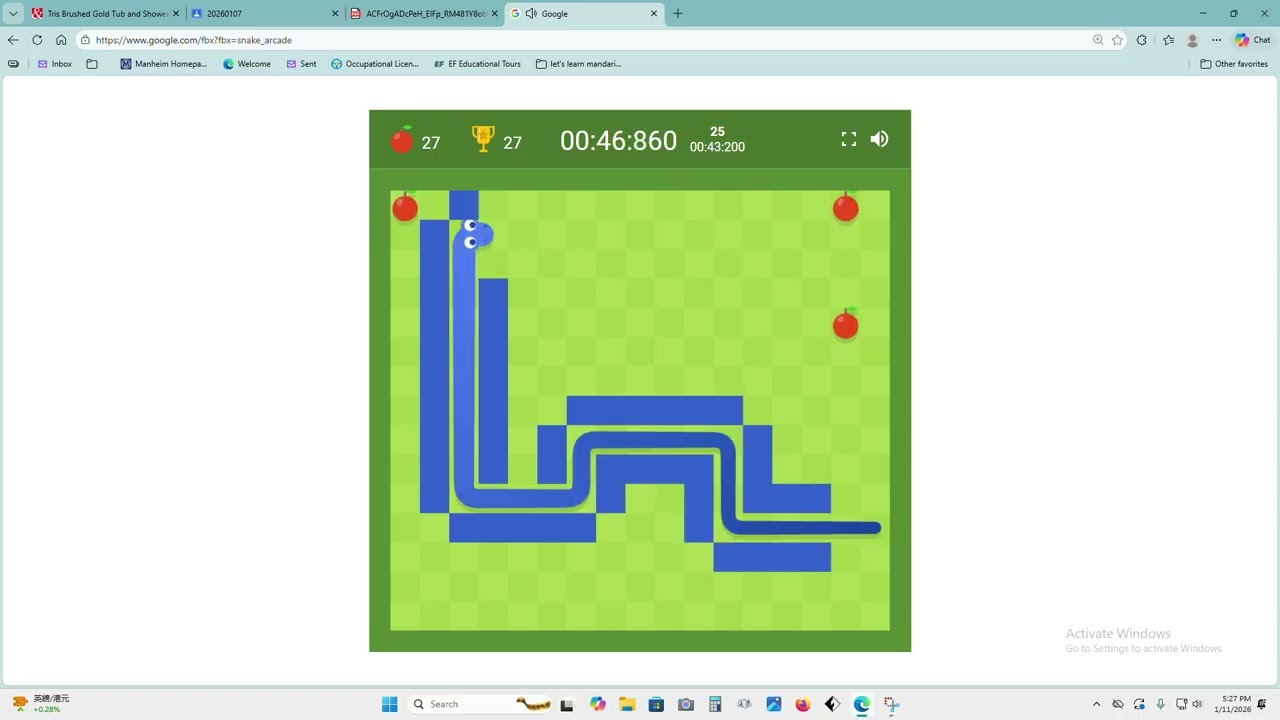This screenshot has width=1280, height=720.
Task: Close the Google tab
Action: (655, 14)
